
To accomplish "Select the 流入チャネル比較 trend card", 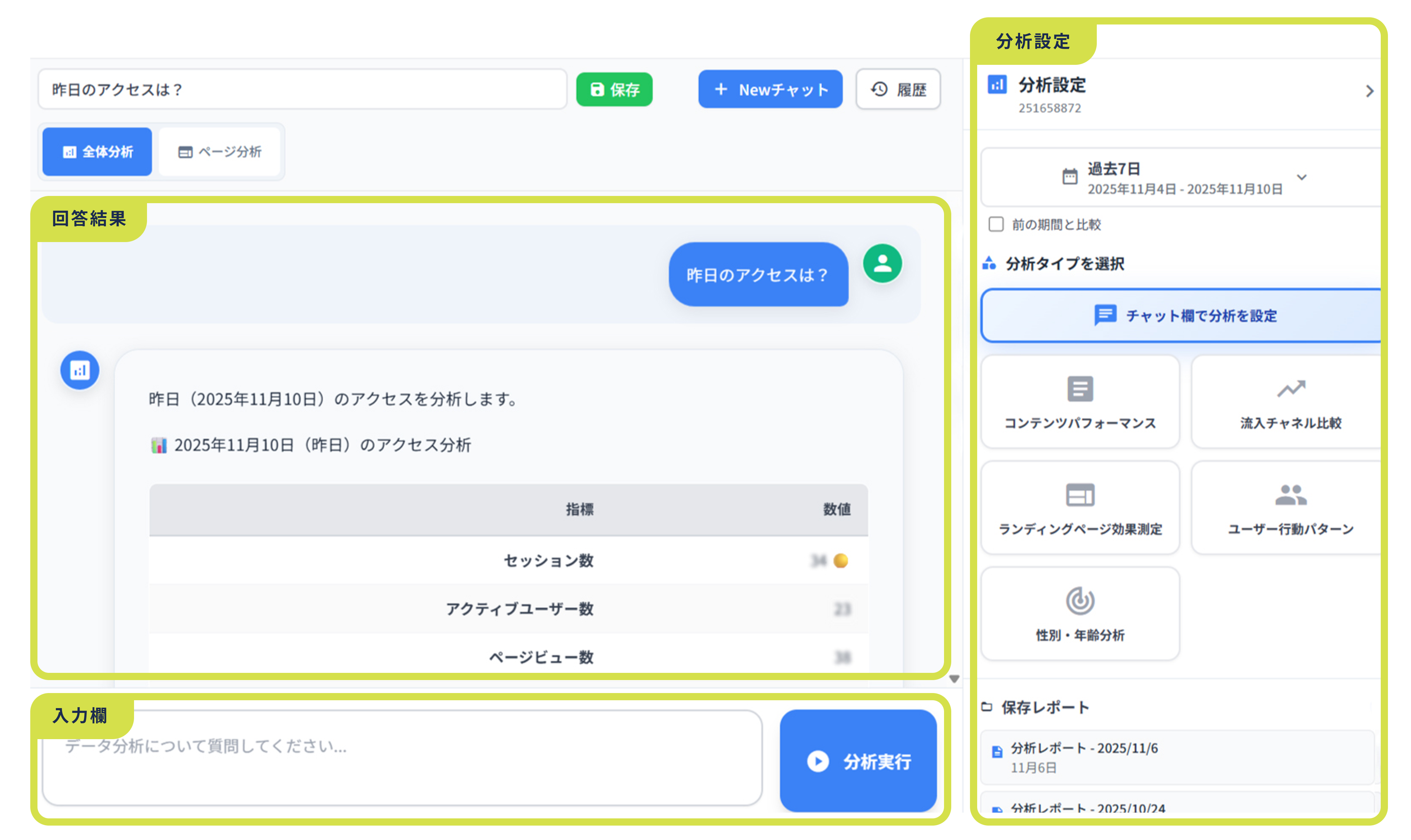I will click(x=1290, y=402).
